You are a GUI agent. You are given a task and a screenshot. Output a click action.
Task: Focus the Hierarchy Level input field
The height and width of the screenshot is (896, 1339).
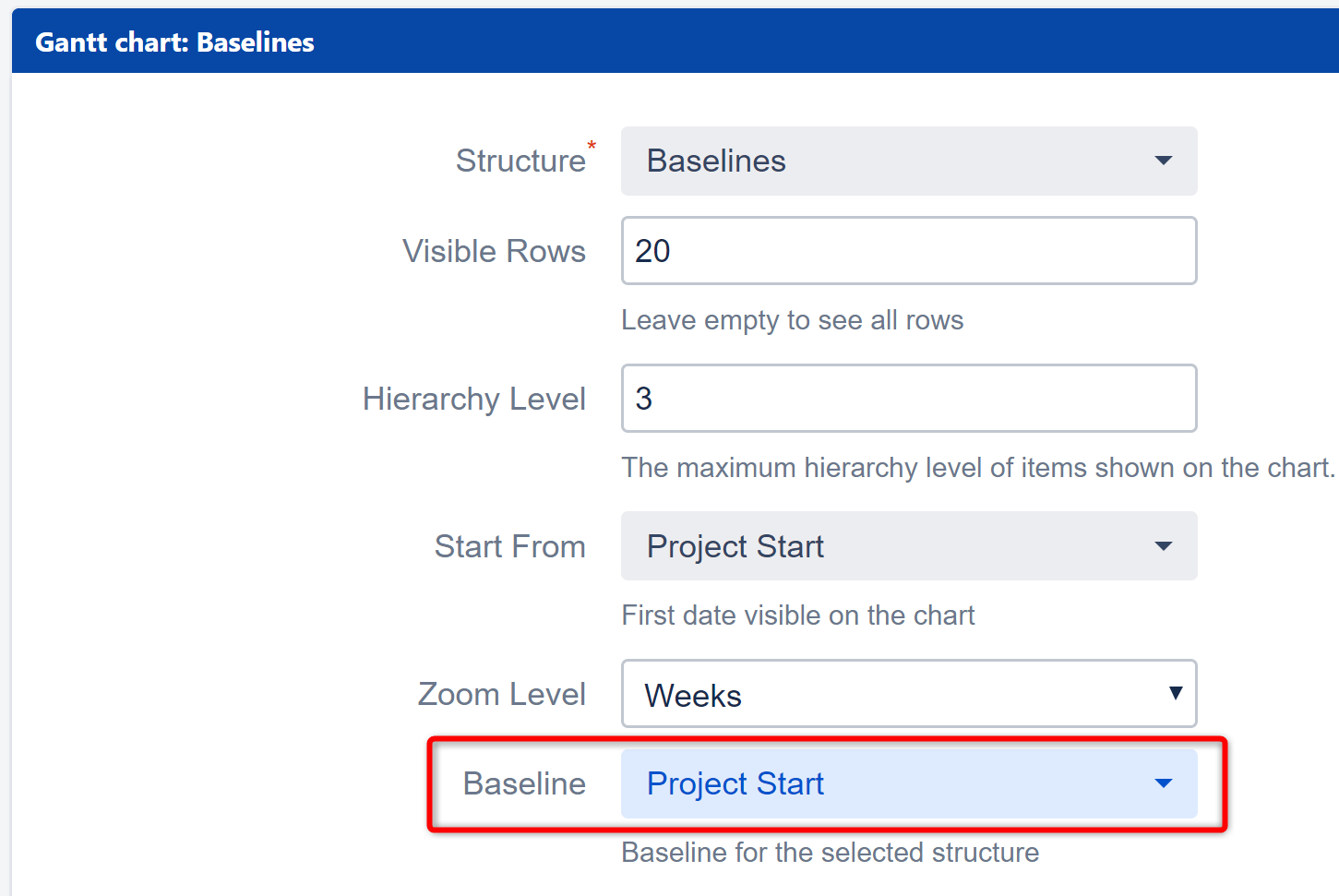click(908, 399)
